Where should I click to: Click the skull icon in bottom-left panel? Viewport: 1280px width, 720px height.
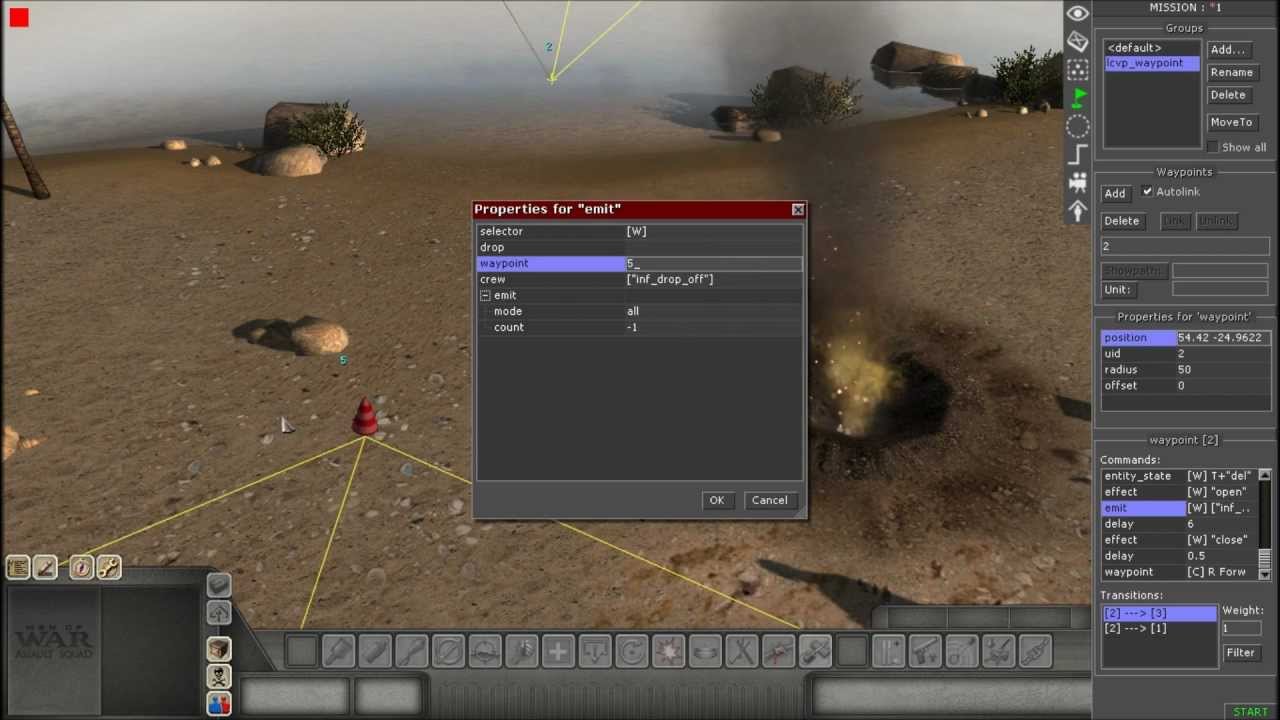(x=219, y=677)
